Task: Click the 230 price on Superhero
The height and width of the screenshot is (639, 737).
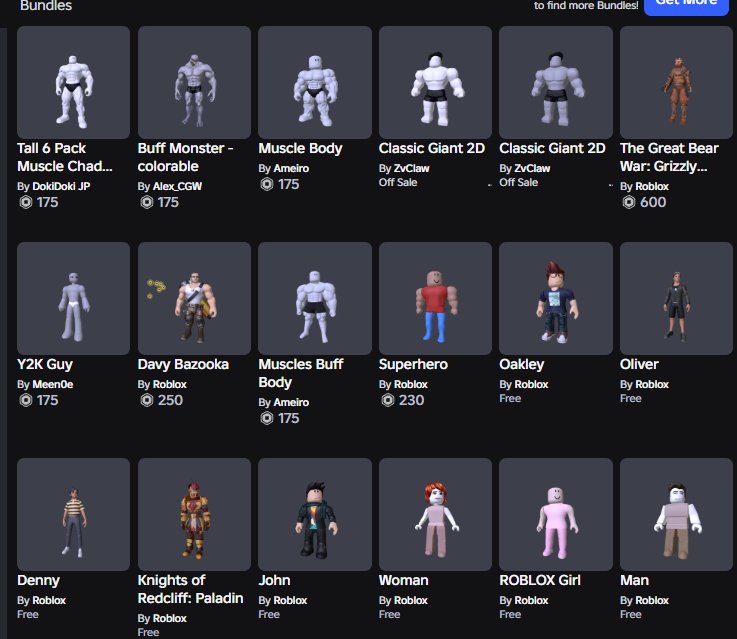Action: point(411,400)
